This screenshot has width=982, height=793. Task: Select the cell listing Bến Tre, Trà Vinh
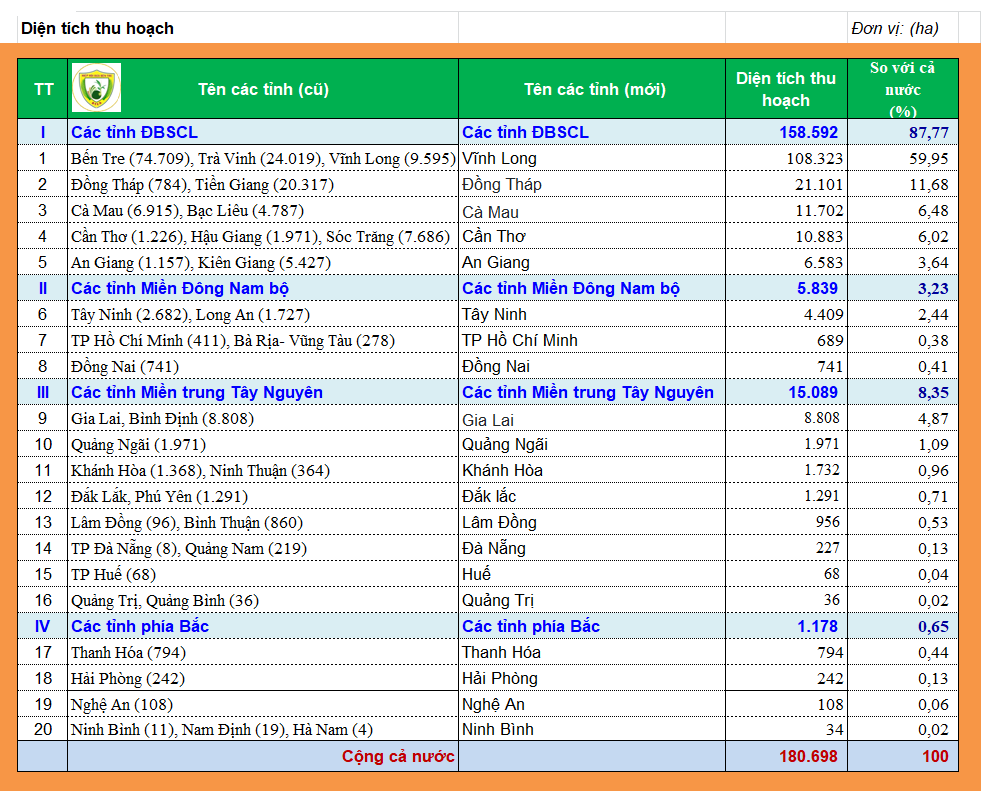[x=264, y=158]
